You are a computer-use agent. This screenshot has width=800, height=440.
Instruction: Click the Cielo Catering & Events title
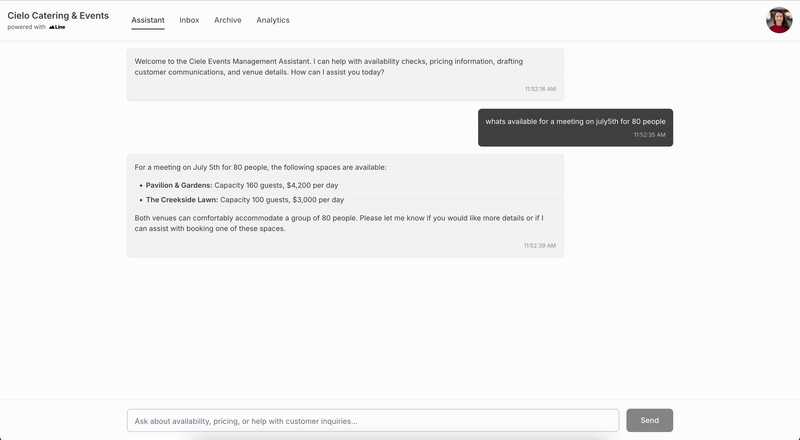click(58, 16)
